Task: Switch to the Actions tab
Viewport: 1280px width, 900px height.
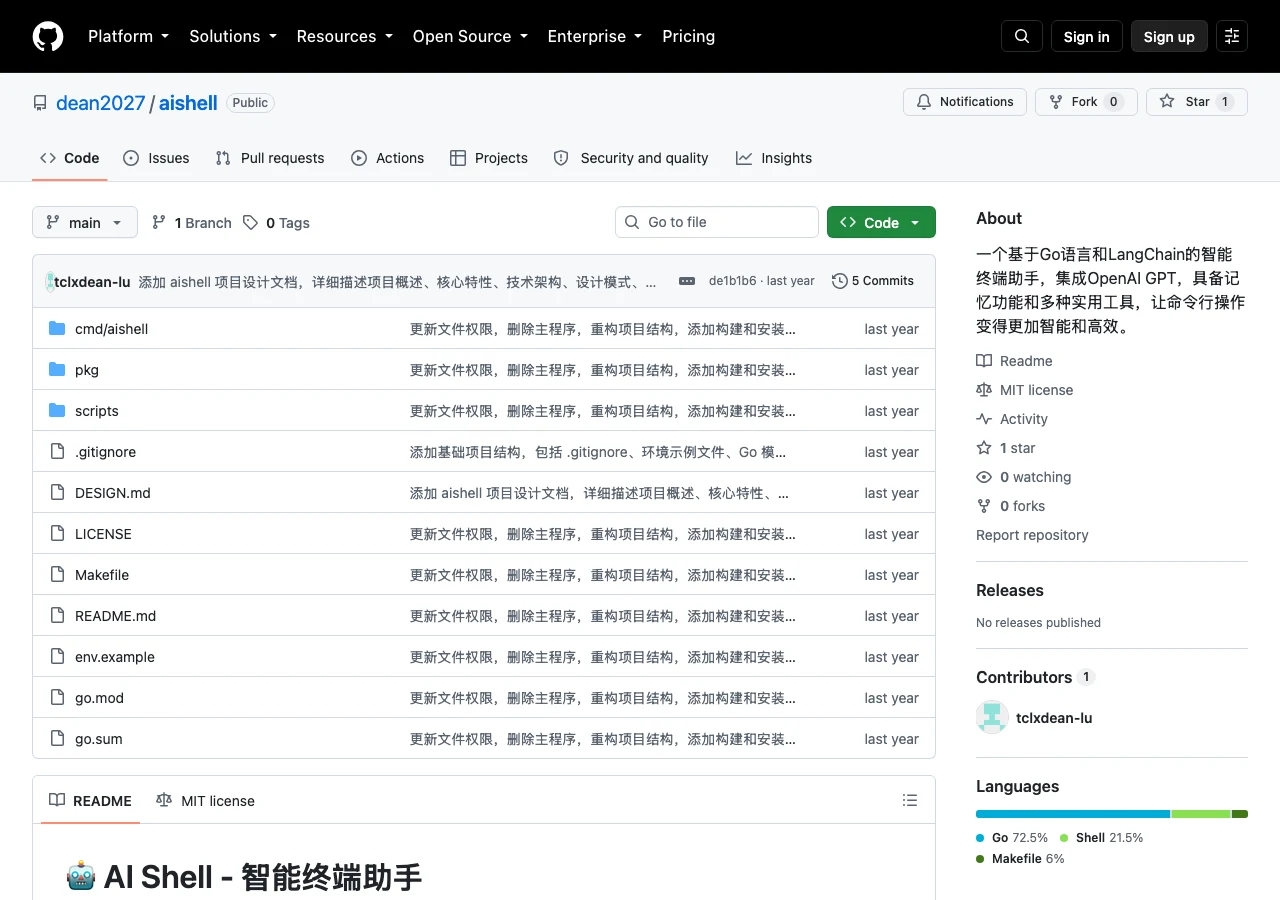Action: tap(387, 158)
